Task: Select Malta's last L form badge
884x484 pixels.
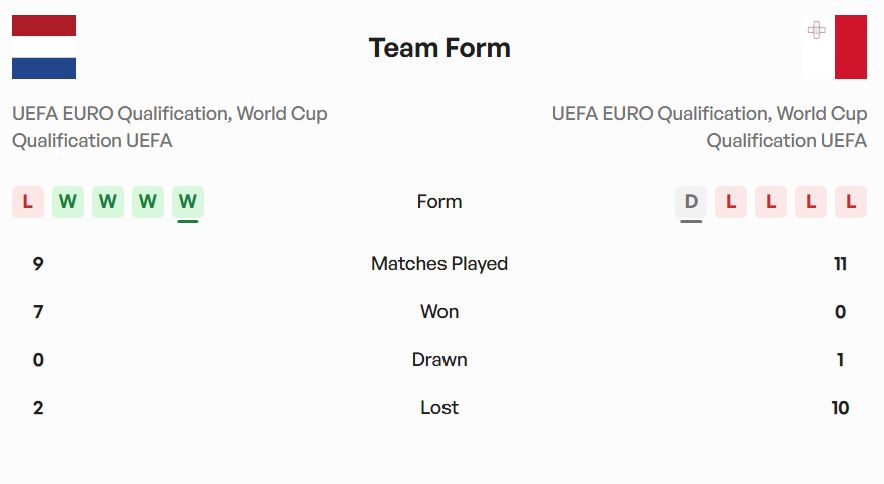Action: 851,201
